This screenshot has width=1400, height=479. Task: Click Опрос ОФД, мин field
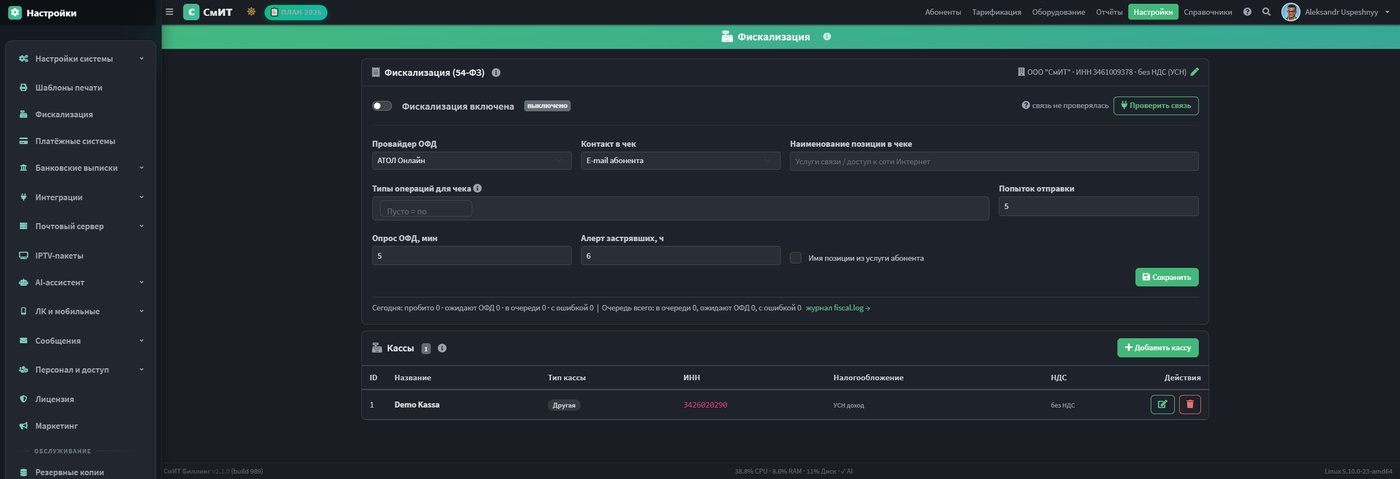click(x=472, y=256)
